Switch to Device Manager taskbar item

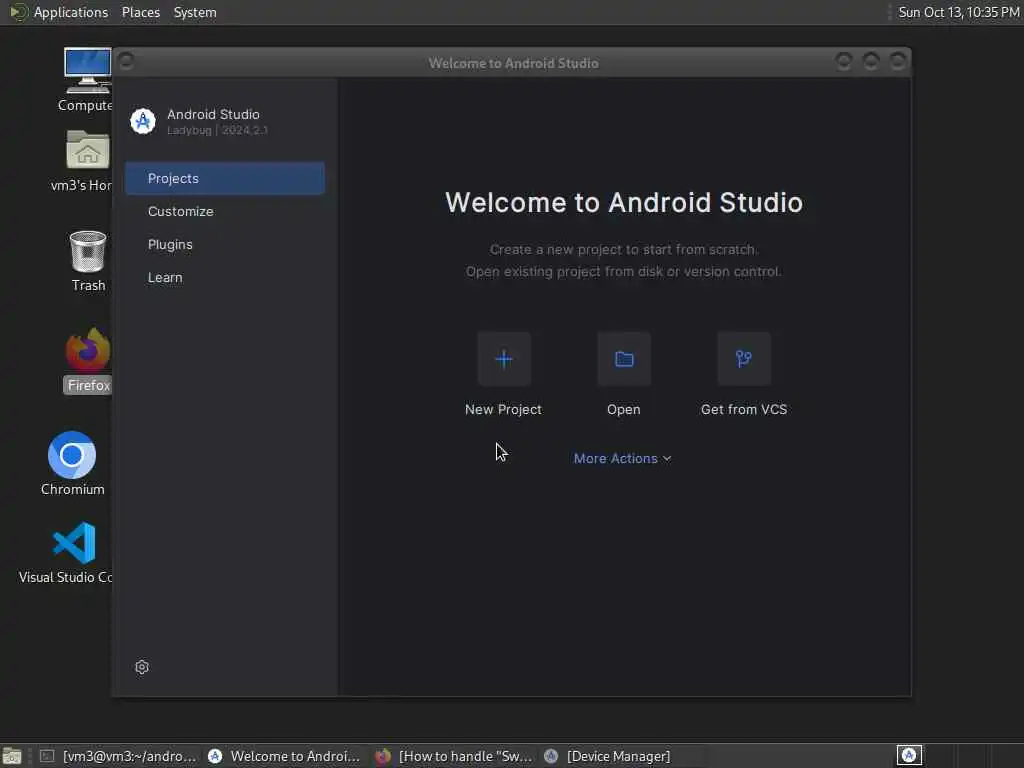tap(607, 756)
